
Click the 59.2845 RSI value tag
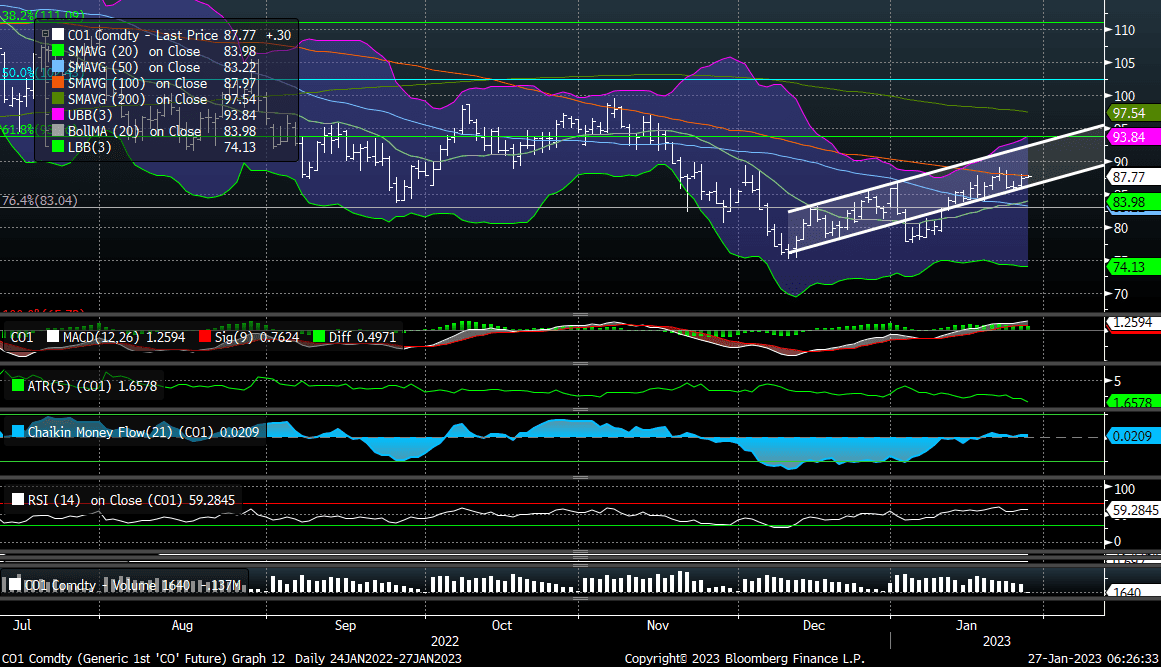pos(1134,510)
